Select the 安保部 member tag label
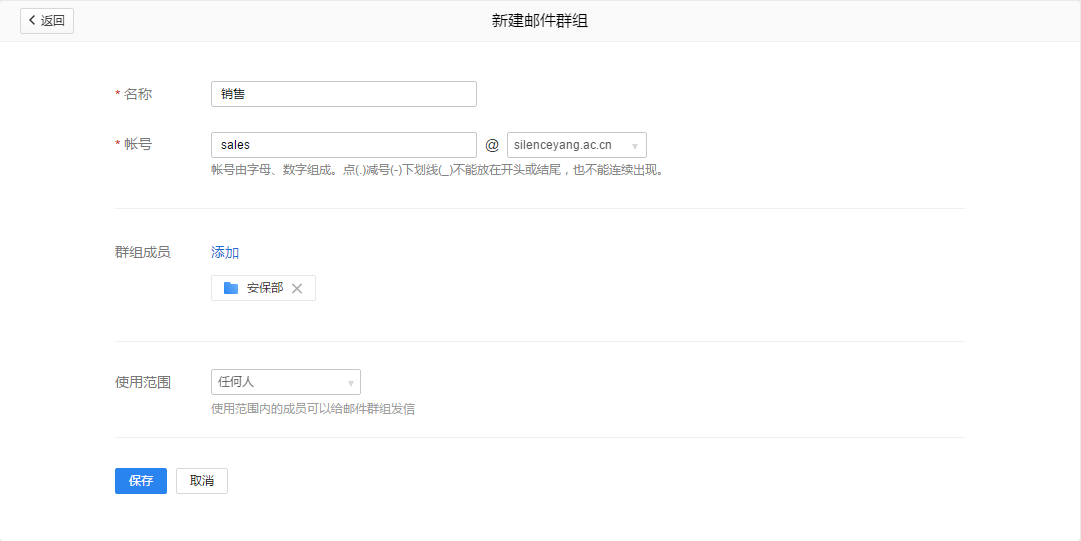 (264, 288)
